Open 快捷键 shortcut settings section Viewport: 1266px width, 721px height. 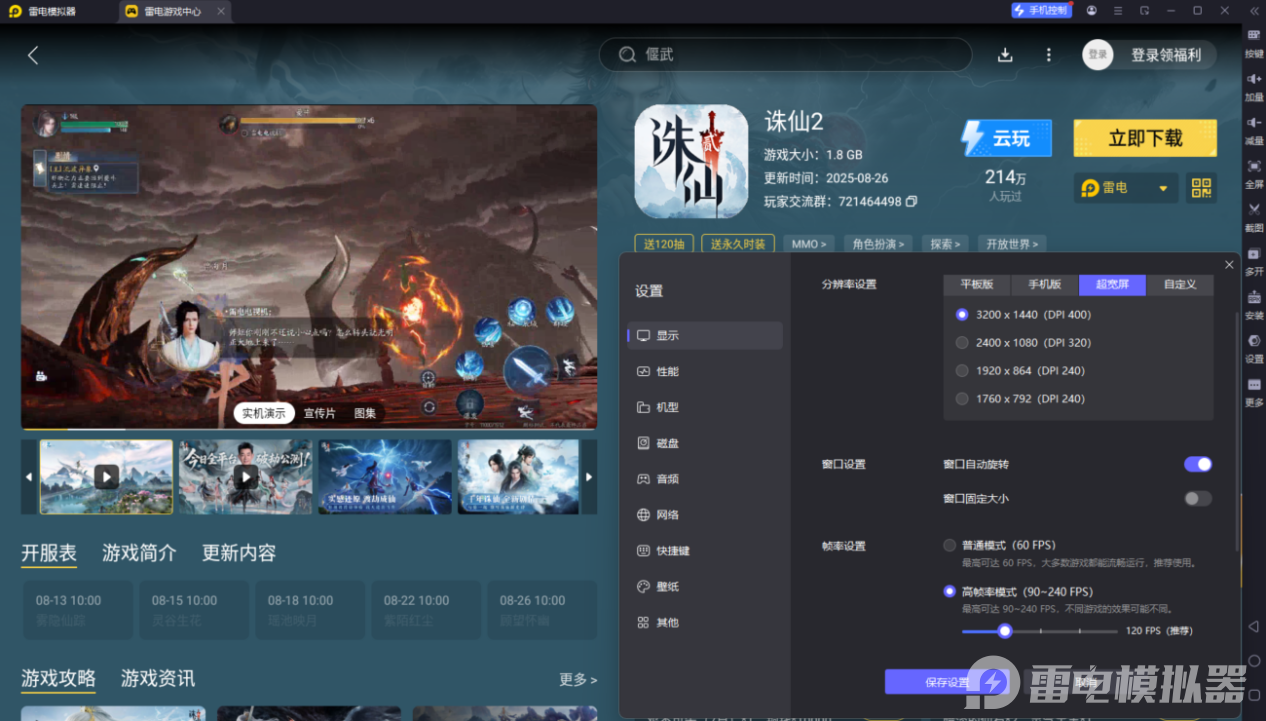point(705,551)
